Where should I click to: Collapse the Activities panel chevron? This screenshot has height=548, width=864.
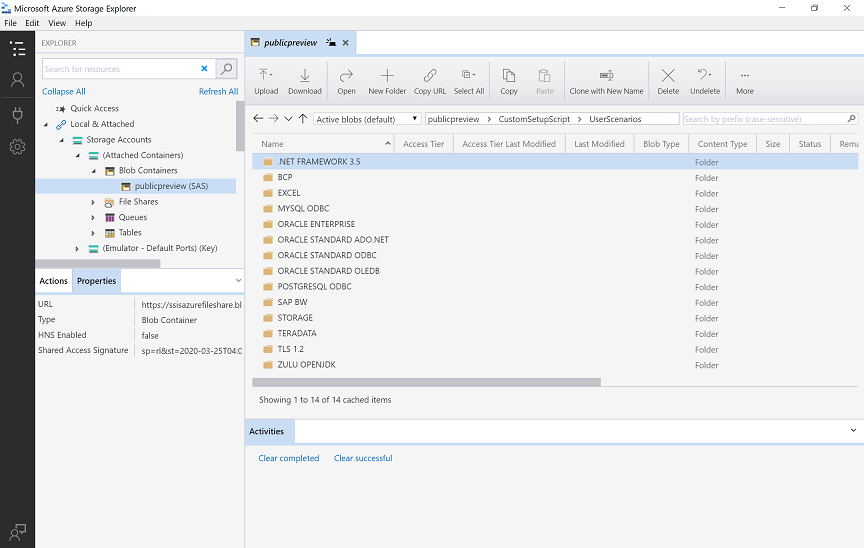click(853, 430)
